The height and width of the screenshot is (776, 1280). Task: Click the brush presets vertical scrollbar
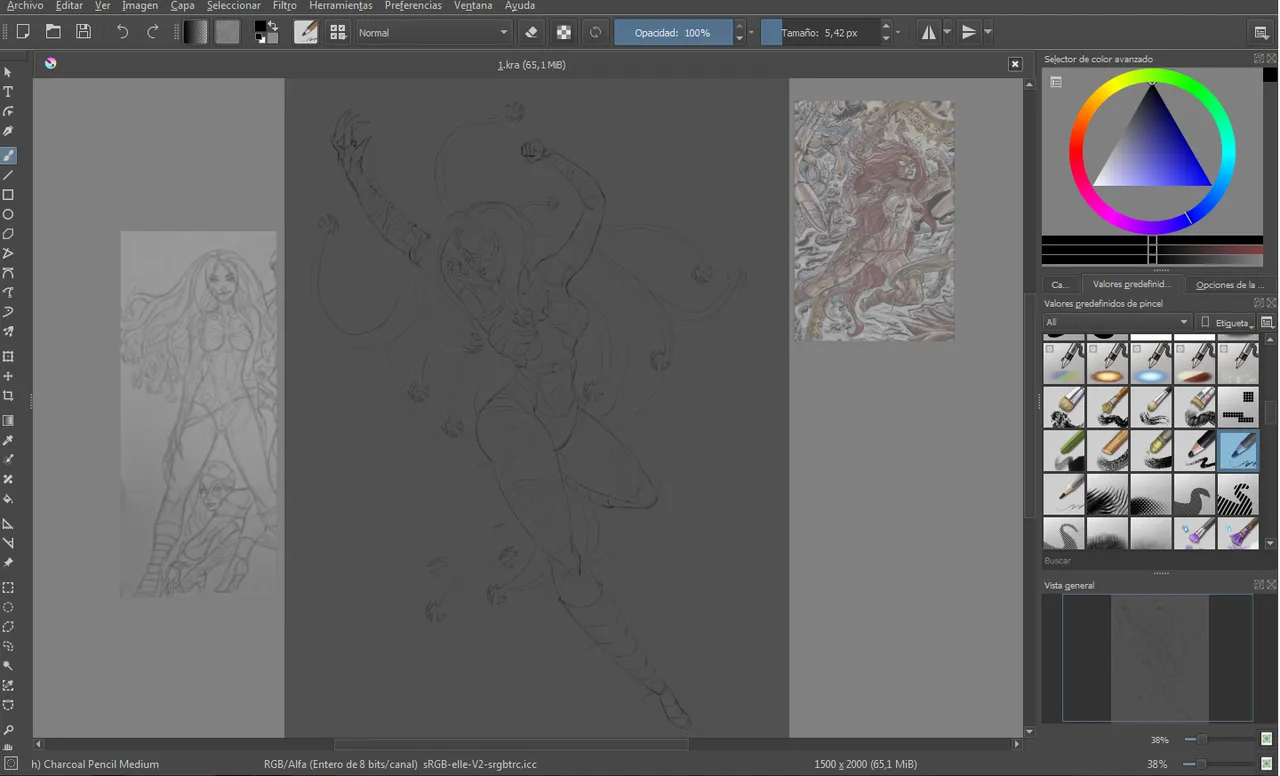(x=1271, y=412)
